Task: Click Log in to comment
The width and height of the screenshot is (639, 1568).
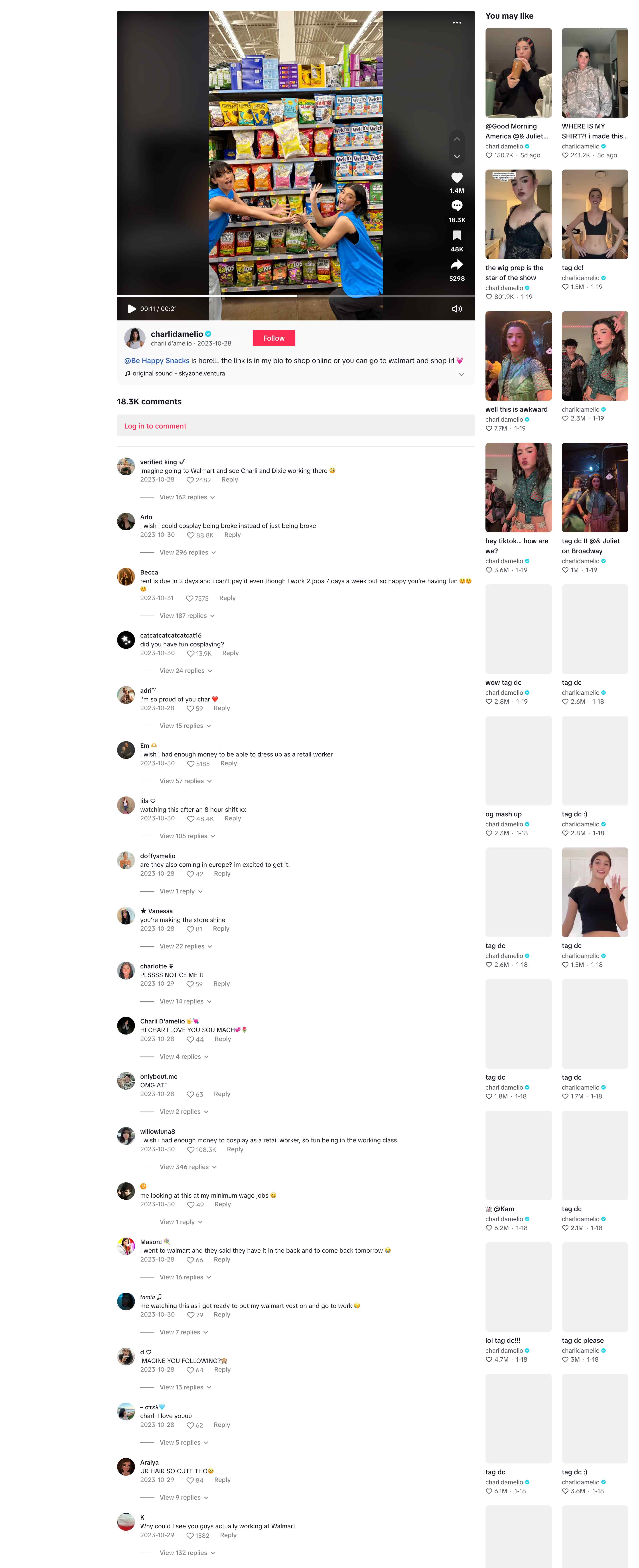Action: (x=155, y=426)
